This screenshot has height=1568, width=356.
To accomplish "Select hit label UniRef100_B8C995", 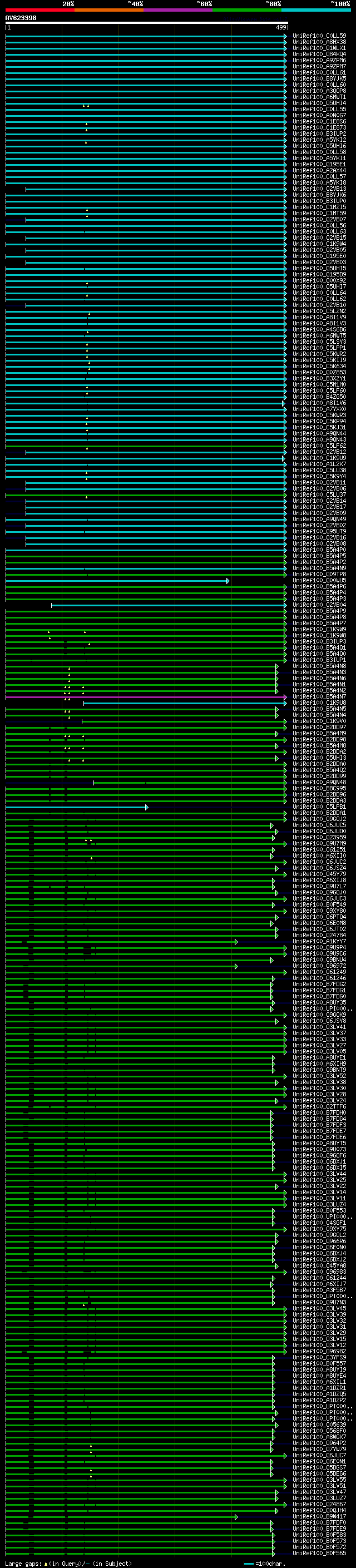I will pyautogui.click(x=319, y=789).
